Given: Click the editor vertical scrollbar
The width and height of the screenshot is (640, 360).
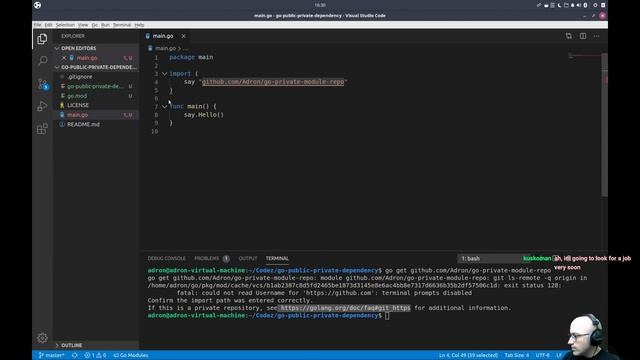Looking at the screenshot, I should point(604,124).
